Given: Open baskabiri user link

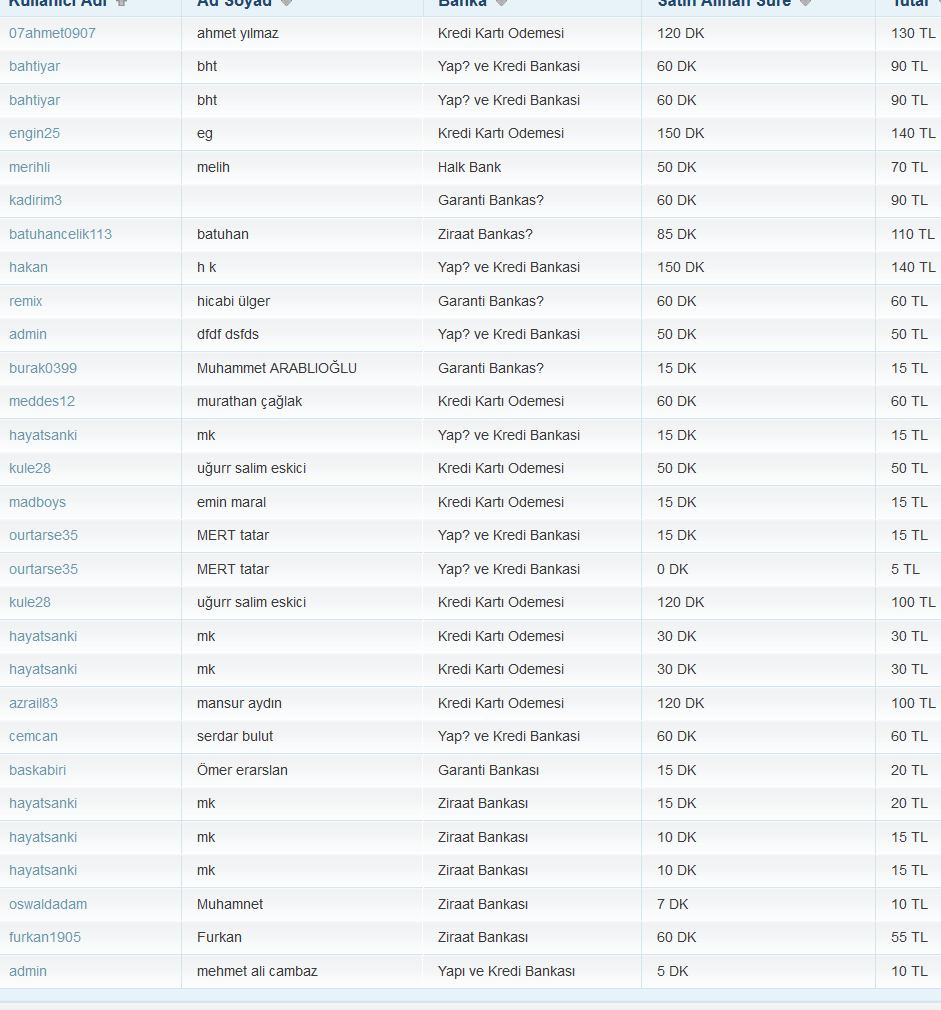Looking at the screenshot, I should coord(37,770).
